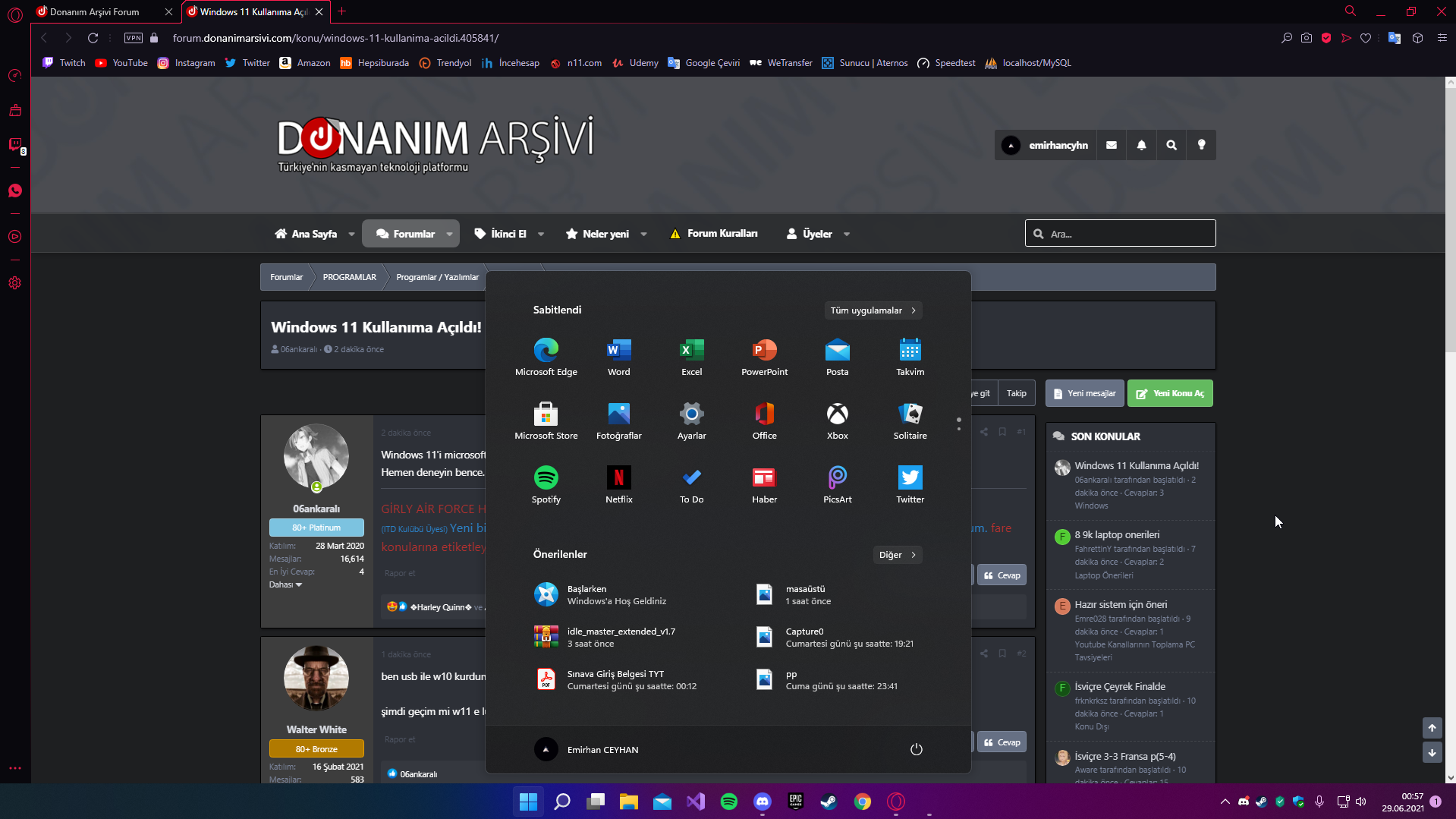Image resolution: width=1456 pixels, height=819 pixels.
Task: Open the Twitter app in Start menu
Action: pyautogui.click(x=910, y=484)
